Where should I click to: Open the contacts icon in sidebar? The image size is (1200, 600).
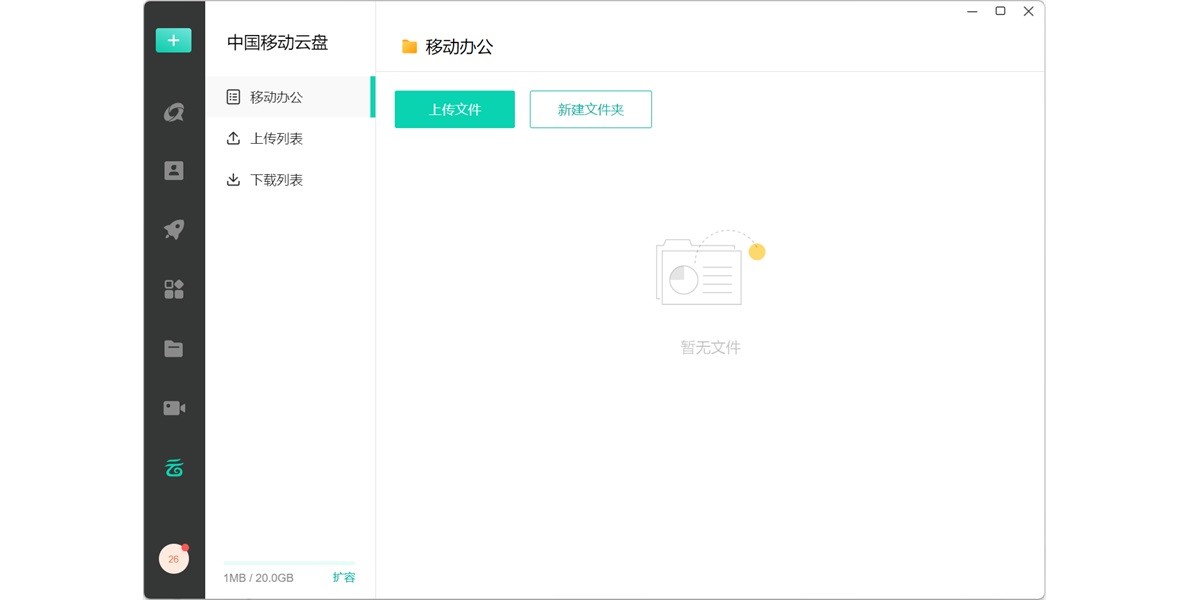pos(174,170)
